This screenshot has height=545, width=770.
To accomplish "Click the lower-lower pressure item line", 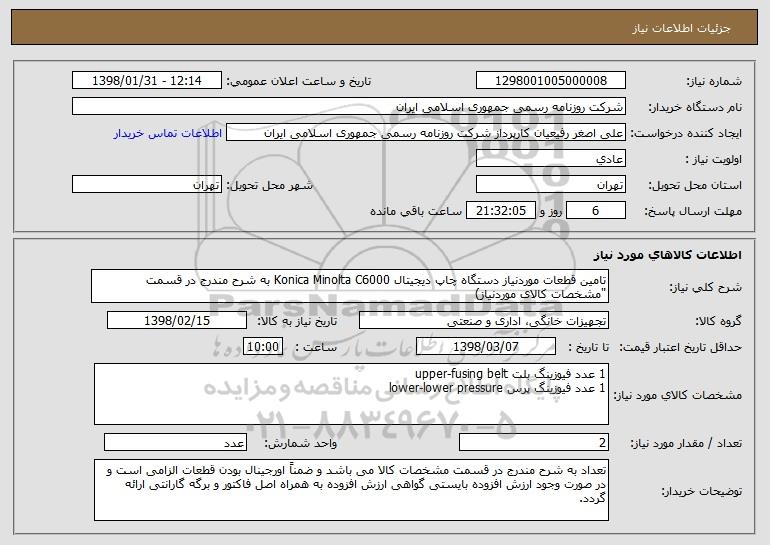I will (497, 388).
